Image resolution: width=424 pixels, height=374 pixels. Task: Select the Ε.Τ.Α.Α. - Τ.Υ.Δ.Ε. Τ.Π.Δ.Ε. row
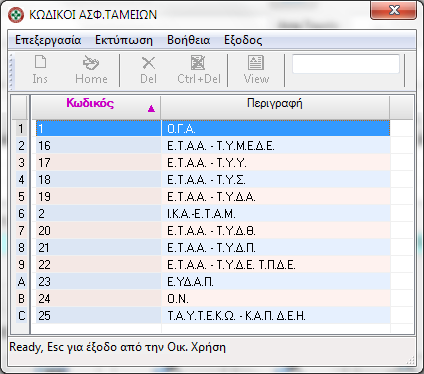point(213,265)
